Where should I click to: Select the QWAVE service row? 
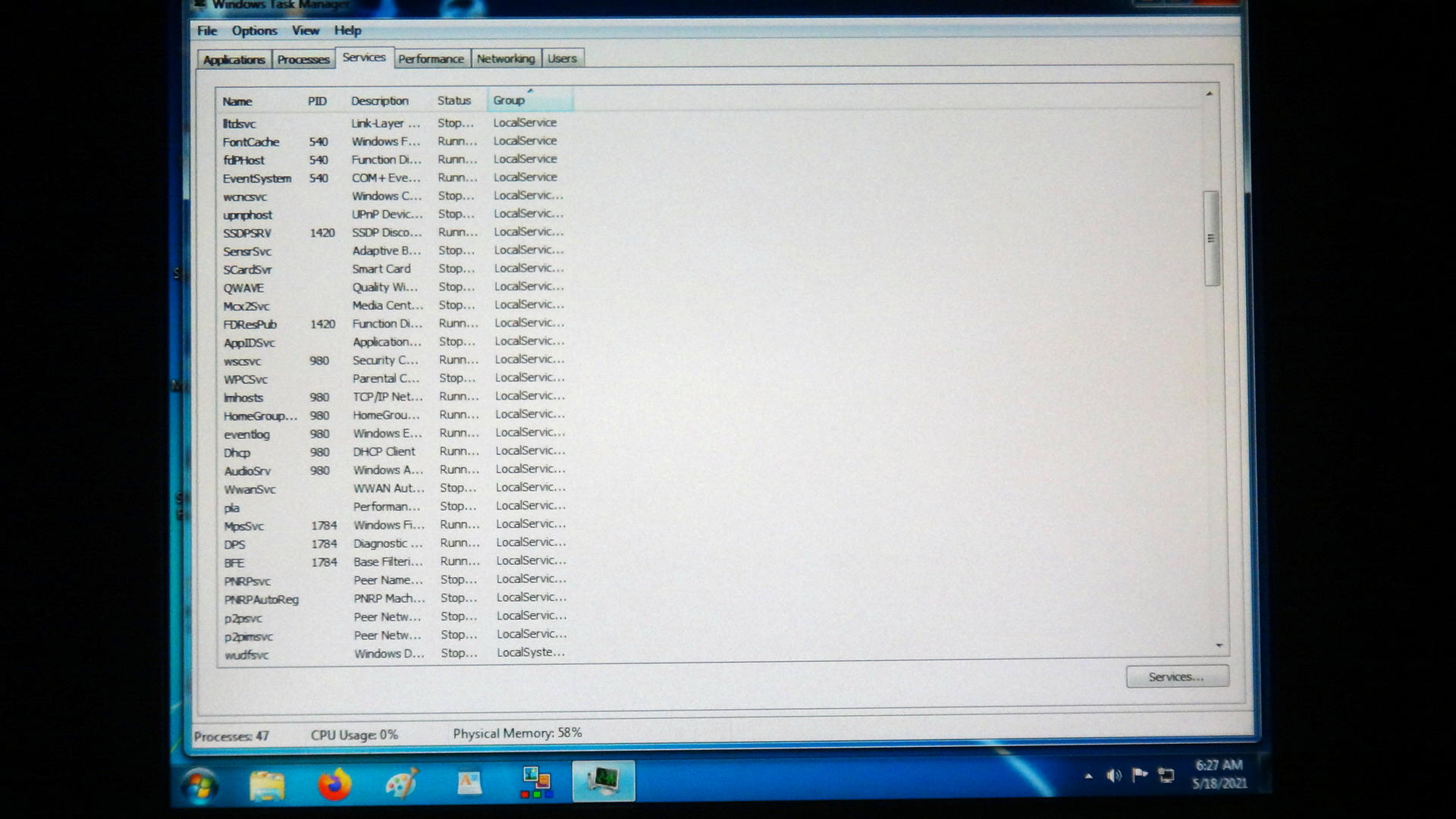(394, 287)
